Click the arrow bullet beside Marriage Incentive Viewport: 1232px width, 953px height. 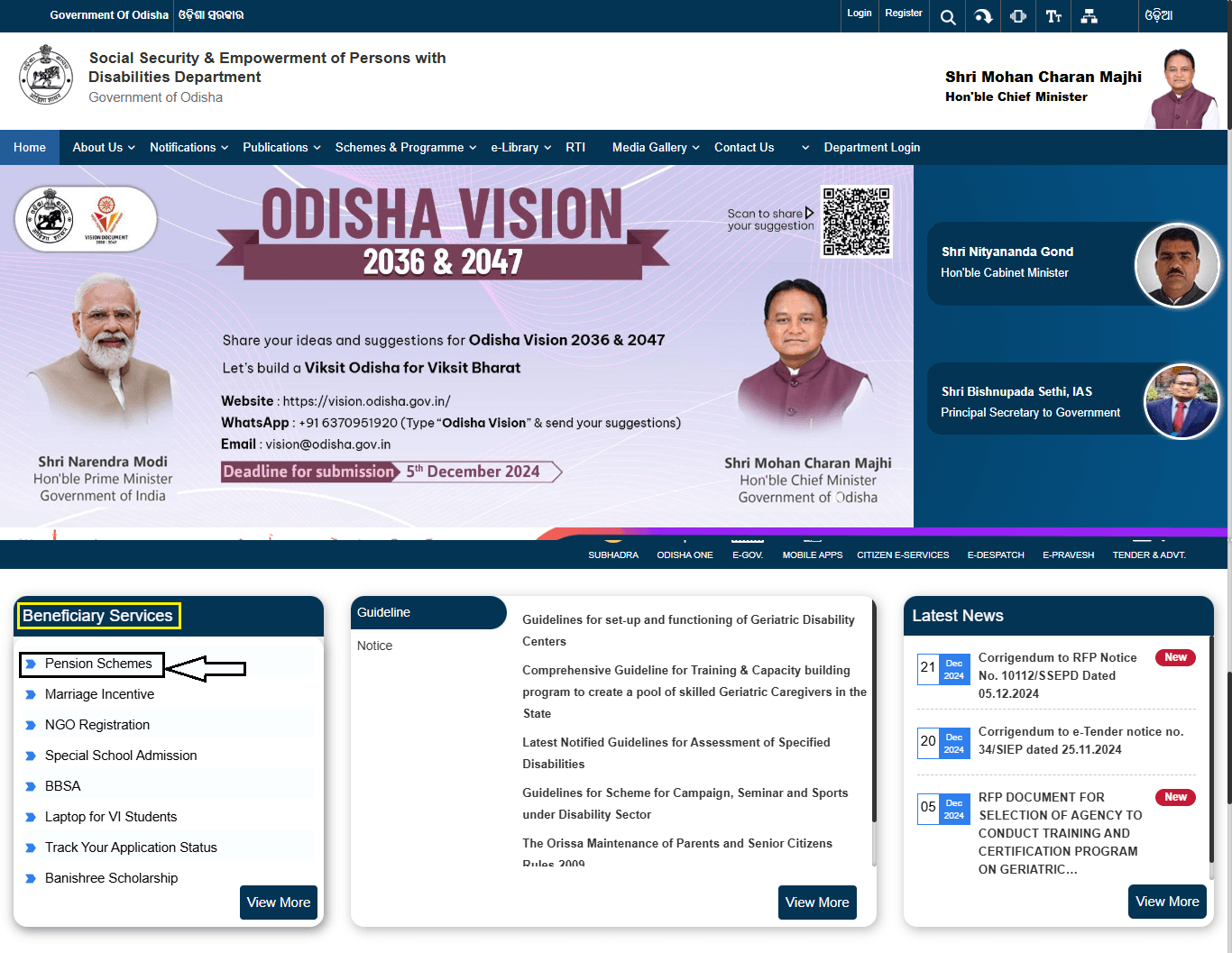click(x=31, y=694)
